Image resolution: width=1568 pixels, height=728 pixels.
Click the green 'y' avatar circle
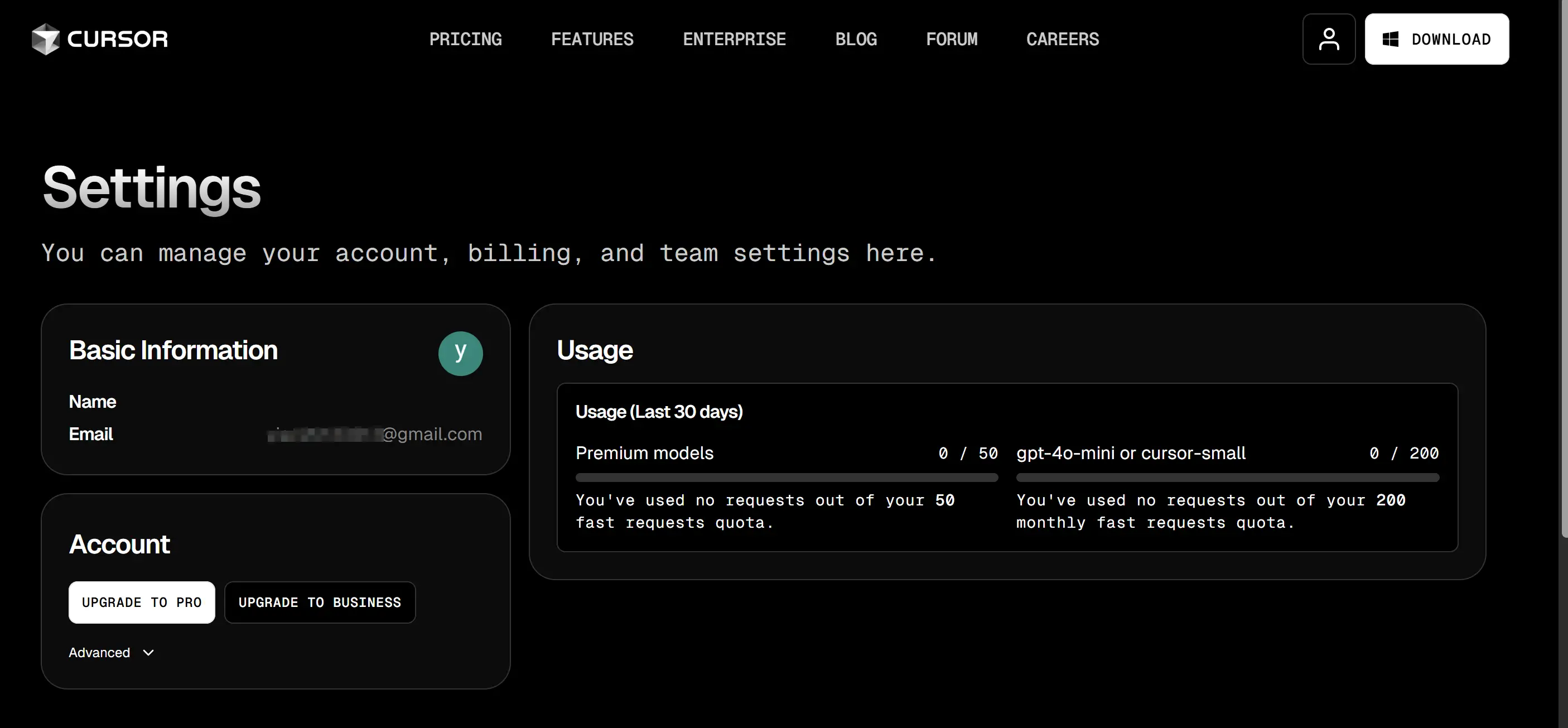pos(460,353)
